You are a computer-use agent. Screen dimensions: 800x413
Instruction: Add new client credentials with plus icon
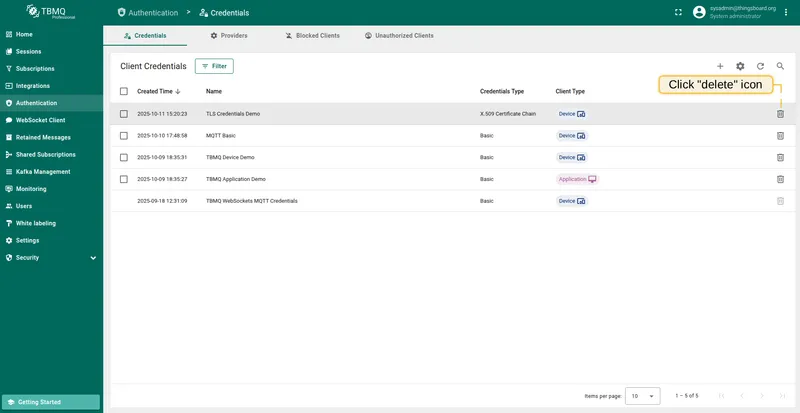pyautogui.click(x=720, y=66)
